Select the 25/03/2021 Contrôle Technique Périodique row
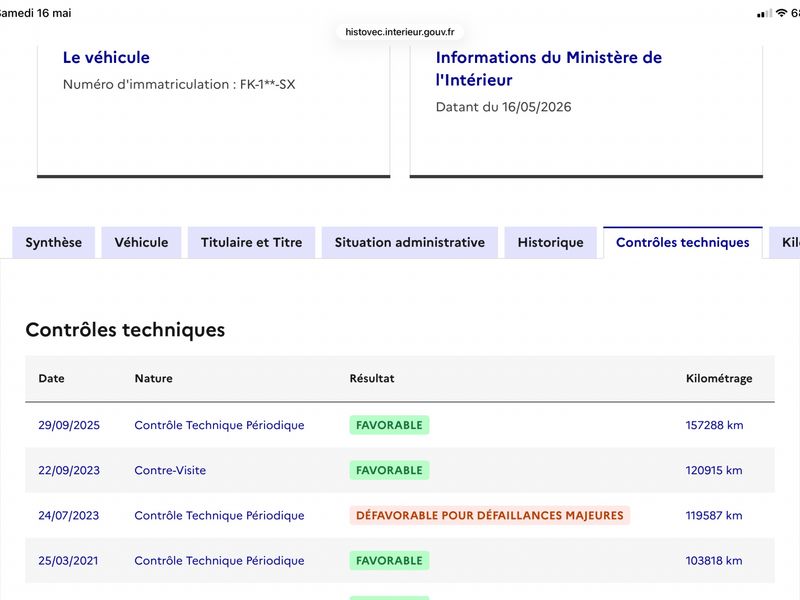800x600 pixels. tap(400, 561)
